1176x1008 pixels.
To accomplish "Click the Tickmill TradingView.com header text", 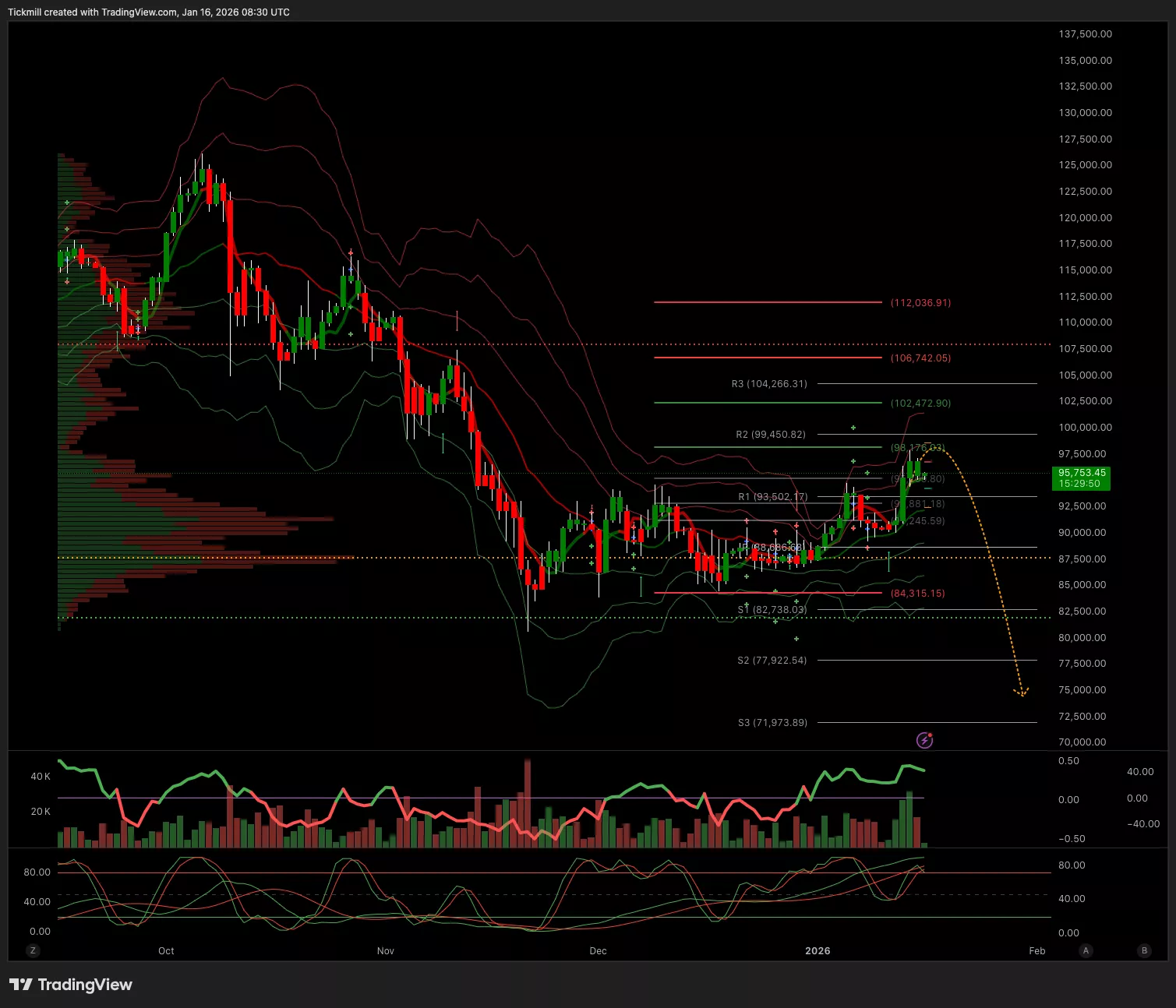I will pos(149,12).
